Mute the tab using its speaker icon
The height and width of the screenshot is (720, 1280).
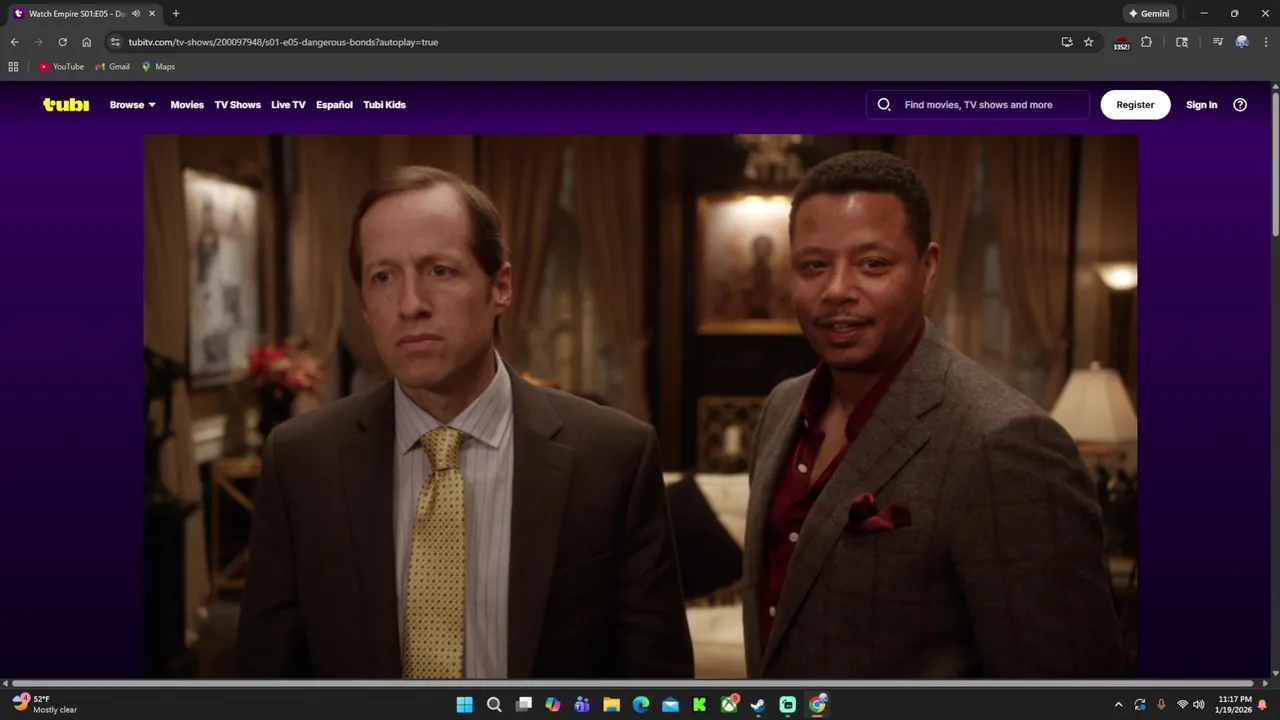pos(136,14)
